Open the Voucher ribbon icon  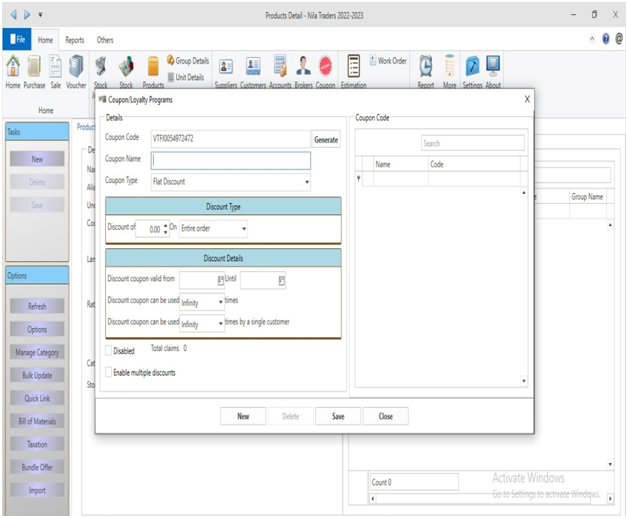click(x=76, y=71)
